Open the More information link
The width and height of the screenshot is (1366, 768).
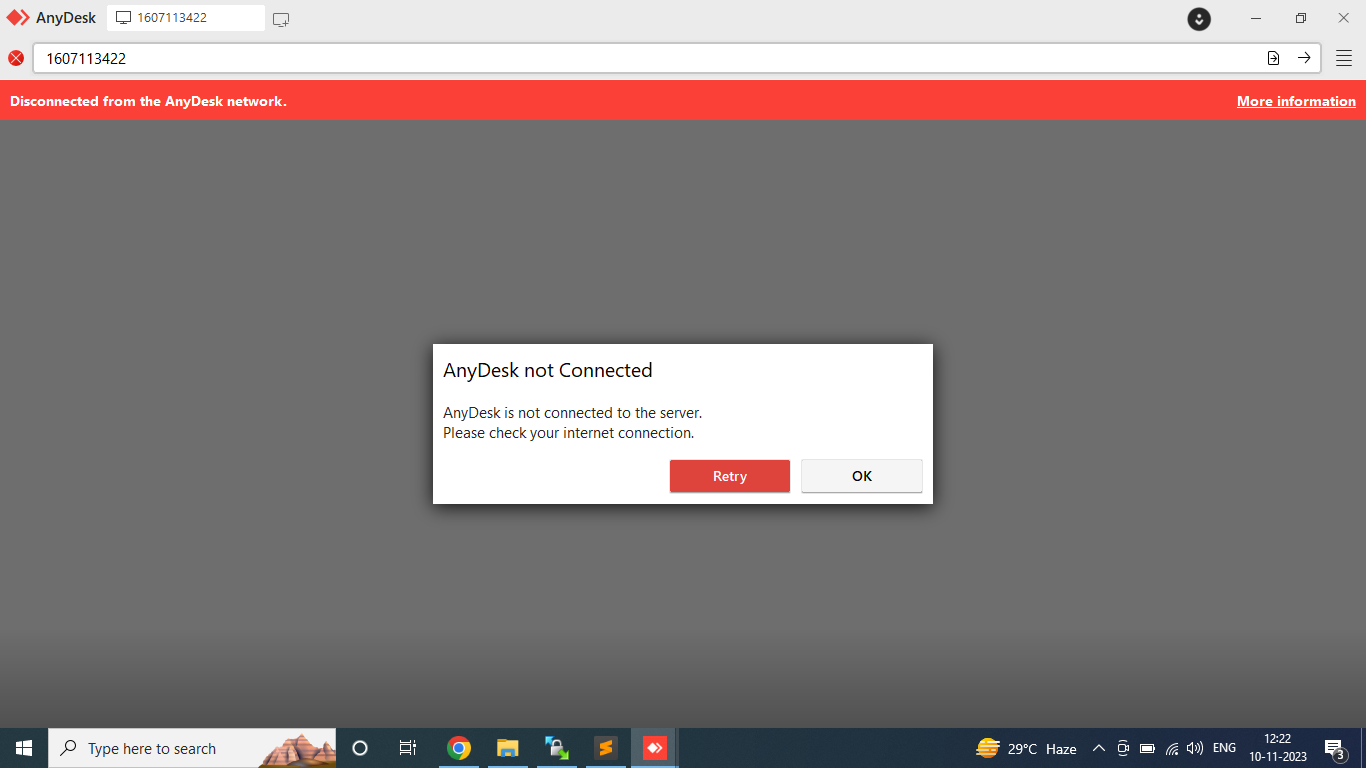pyautogui.click(x=1296, y=101)
